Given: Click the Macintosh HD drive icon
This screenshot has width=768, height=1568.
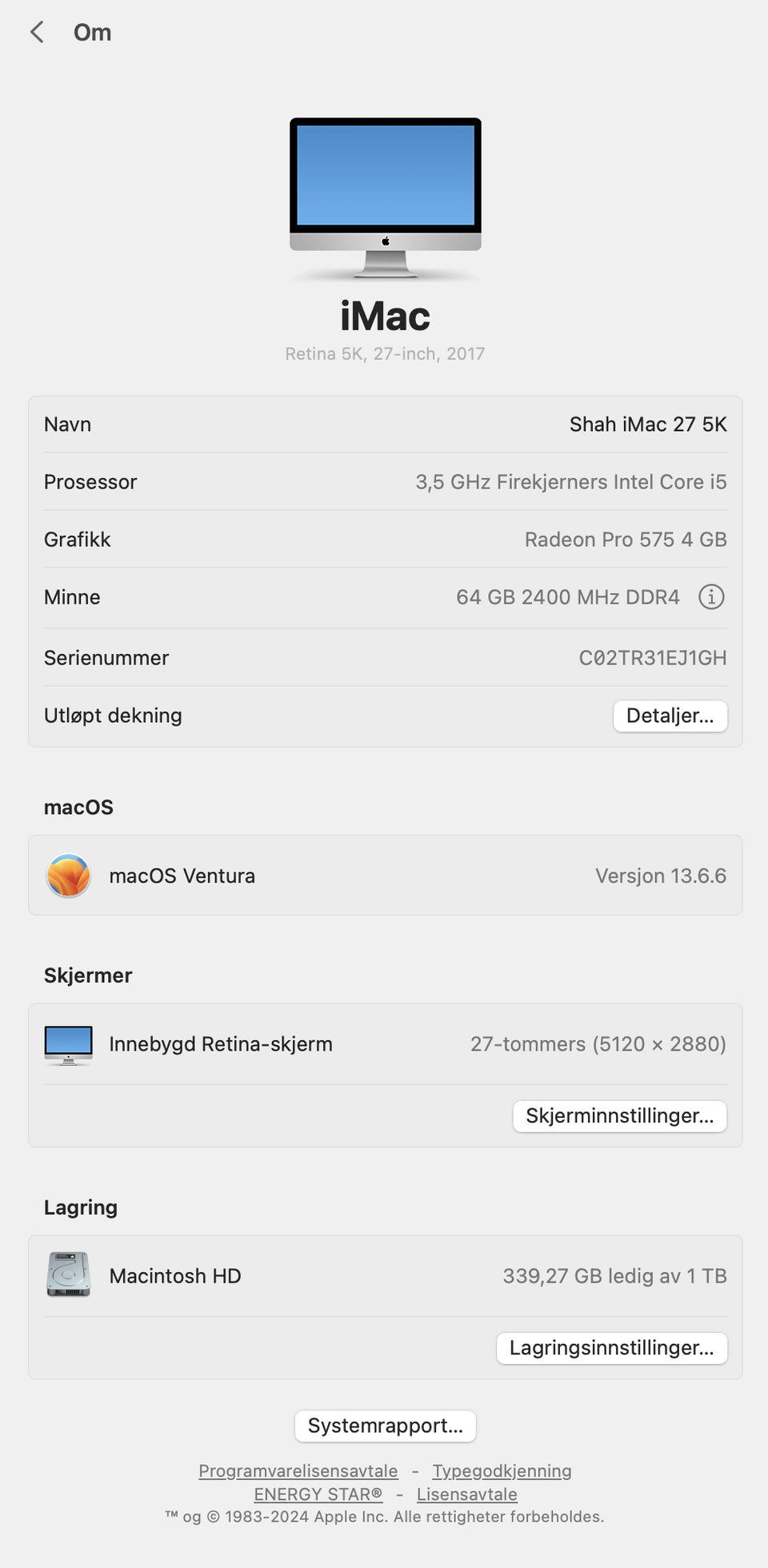Looking at the screenshot, I should [69, 1275].
